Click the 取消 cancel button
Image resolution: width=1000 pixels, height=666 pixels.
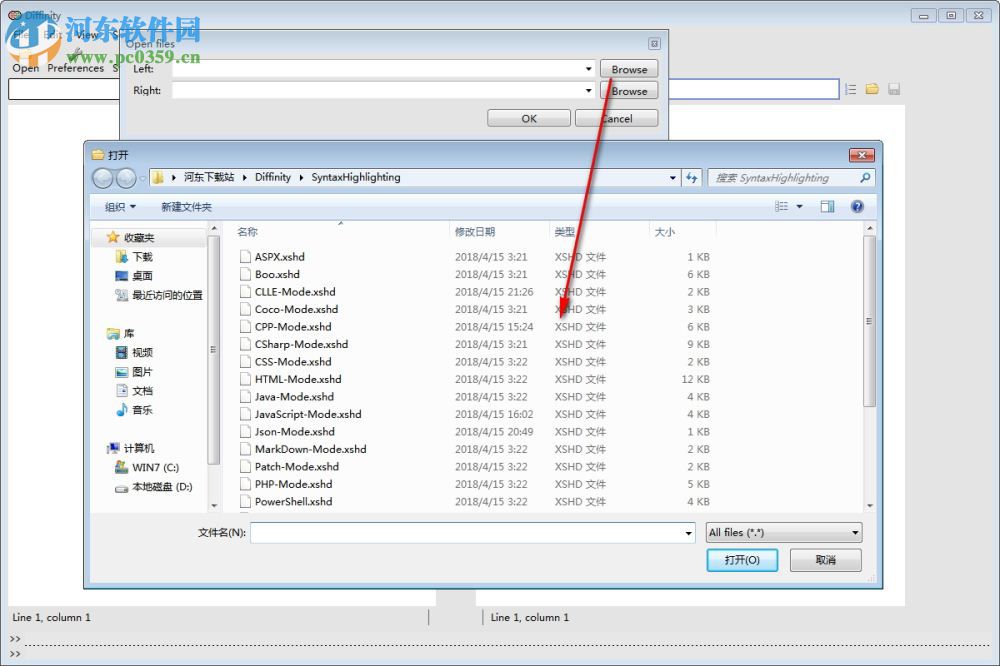(x=825, y=560)
